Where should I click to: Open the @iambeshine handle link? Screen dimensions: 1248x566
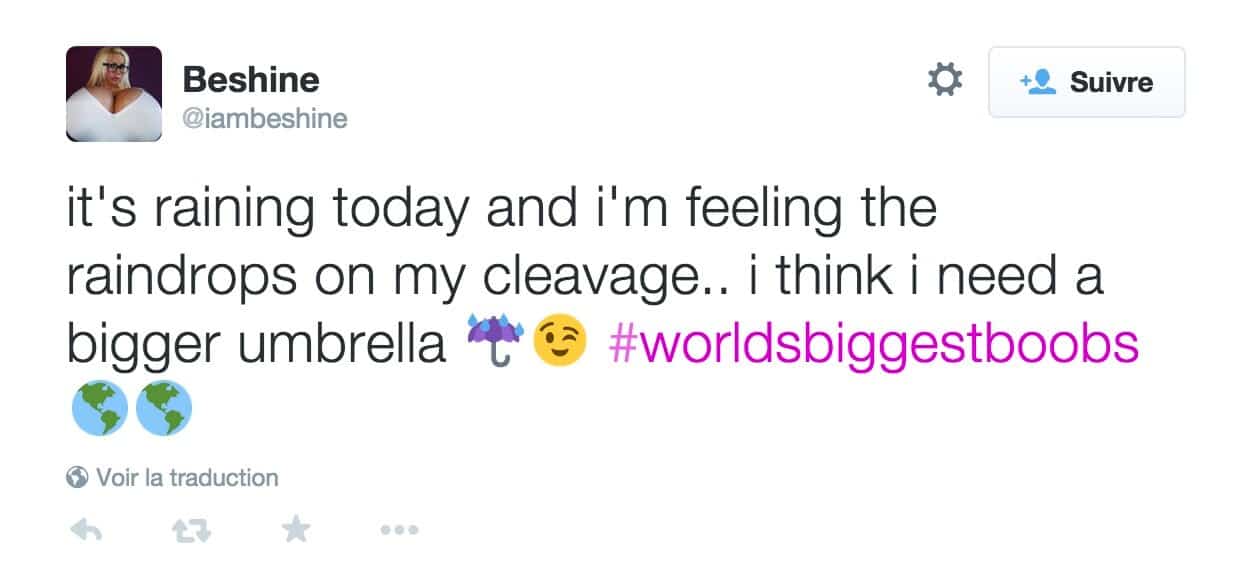tap(265, 119)
